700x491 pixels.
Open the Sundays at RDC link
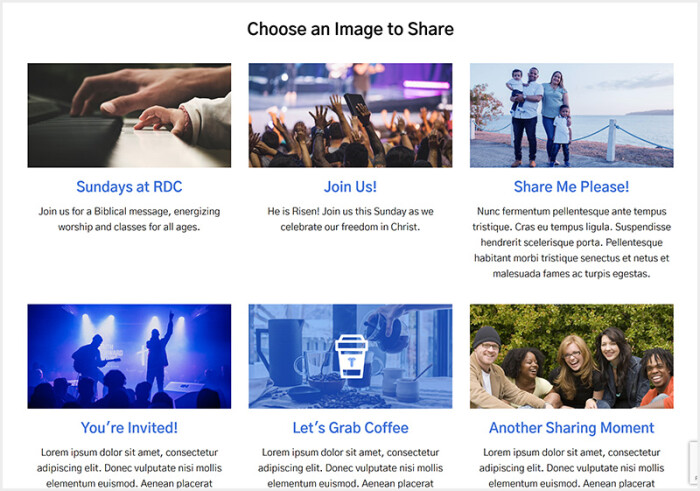[x=129, y=187]
